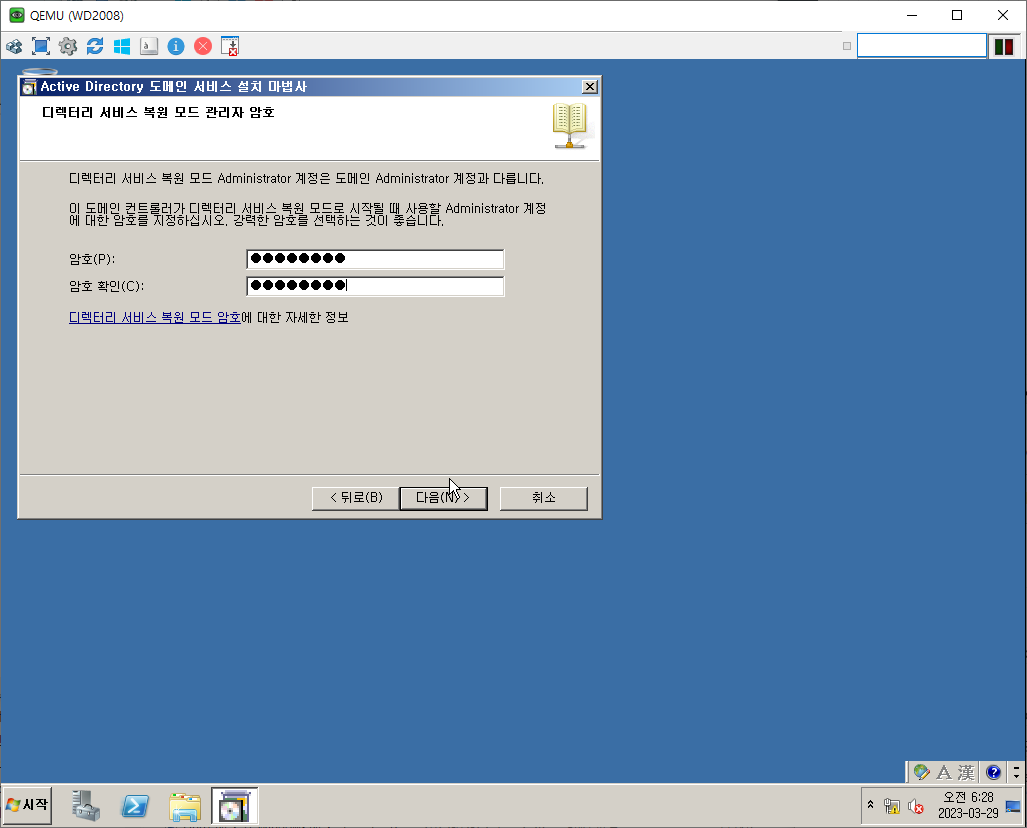Click the red circle X disconnect icon

tap(203, 47)
